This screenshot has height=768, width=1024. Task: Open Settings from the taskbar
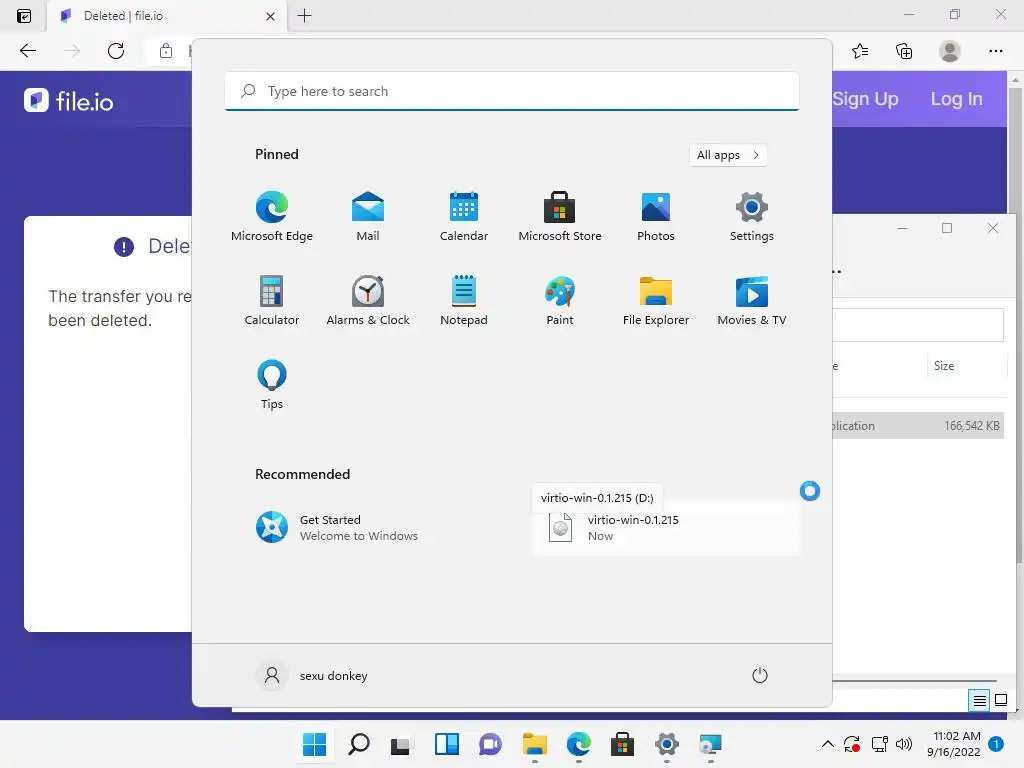pos(667,744)
